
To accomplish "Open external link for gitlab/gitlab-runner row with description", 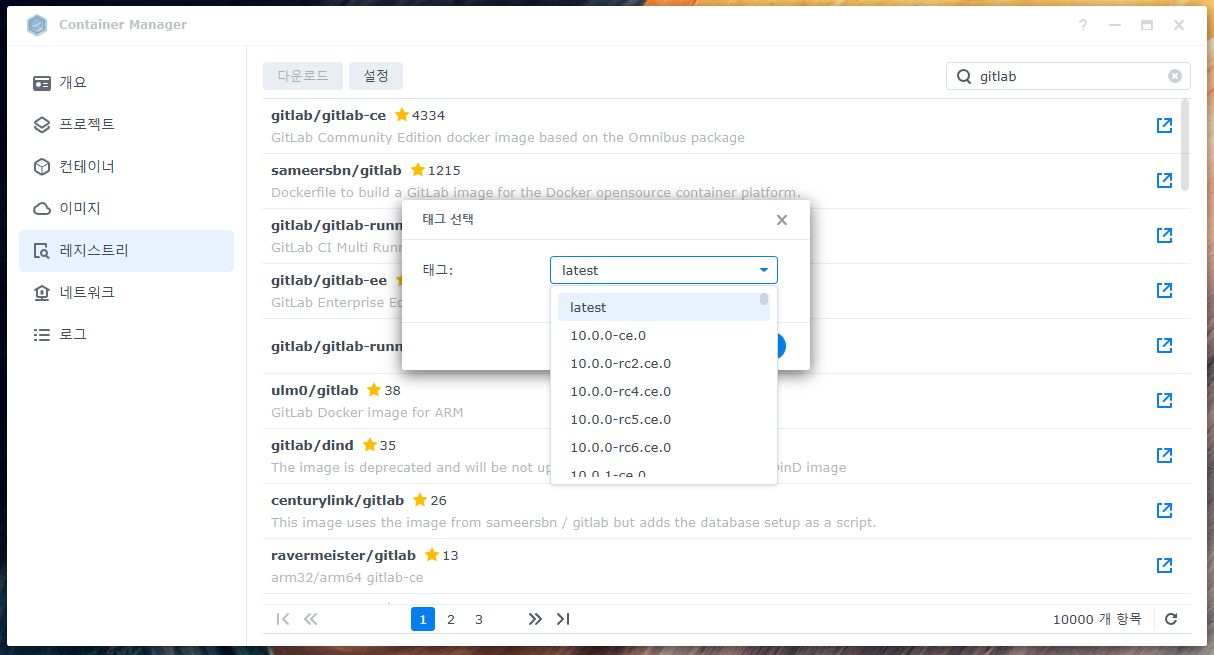I will [1164, 235].
